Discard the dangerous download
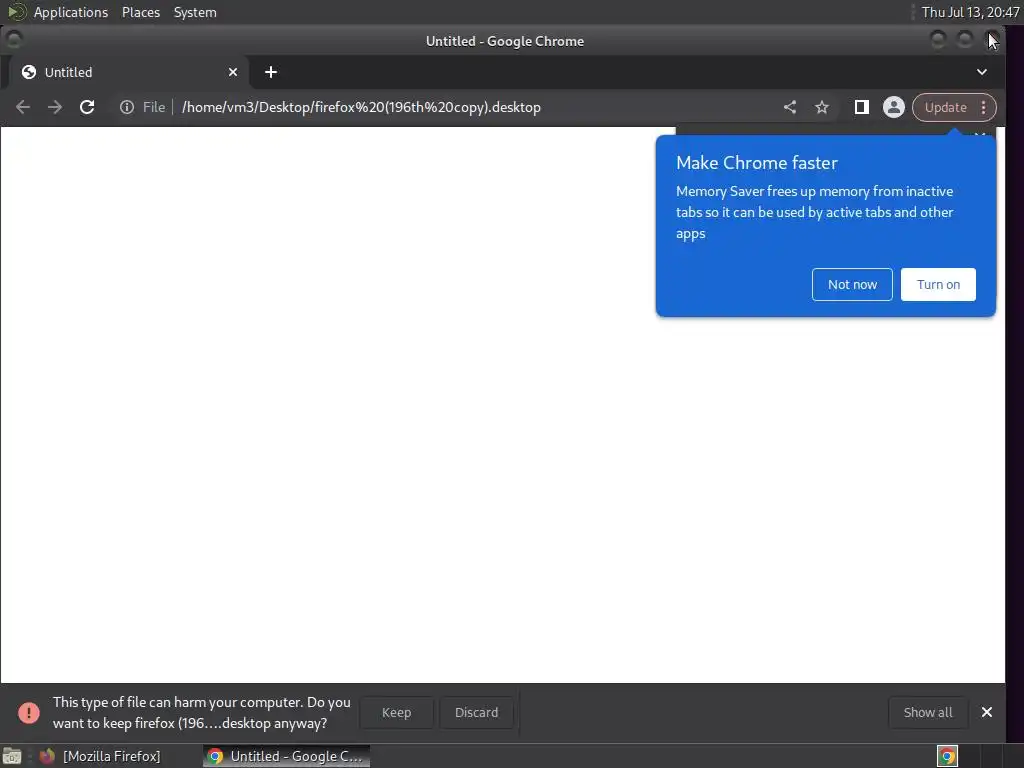The width and height of the screenshot is (1024, 768). 476,712
